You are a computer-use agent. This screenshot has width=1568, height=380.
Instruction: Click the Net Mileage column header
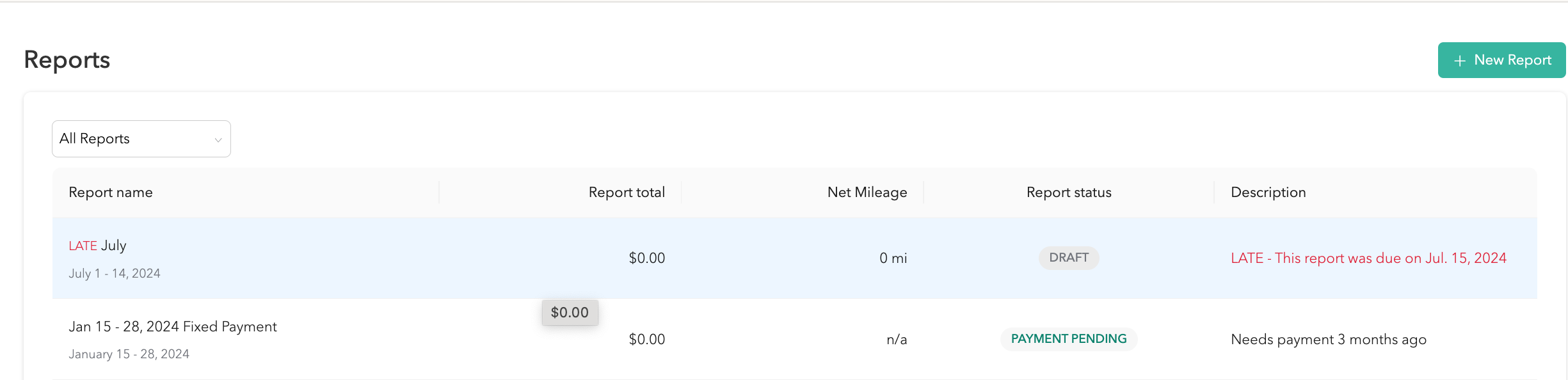point(867,193)
